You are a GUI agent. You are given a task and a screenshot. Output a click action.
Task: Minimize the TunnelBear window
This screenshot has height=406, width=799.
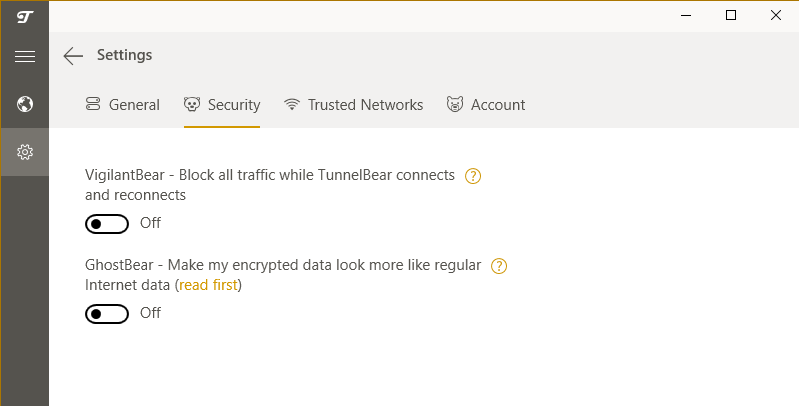687,15
